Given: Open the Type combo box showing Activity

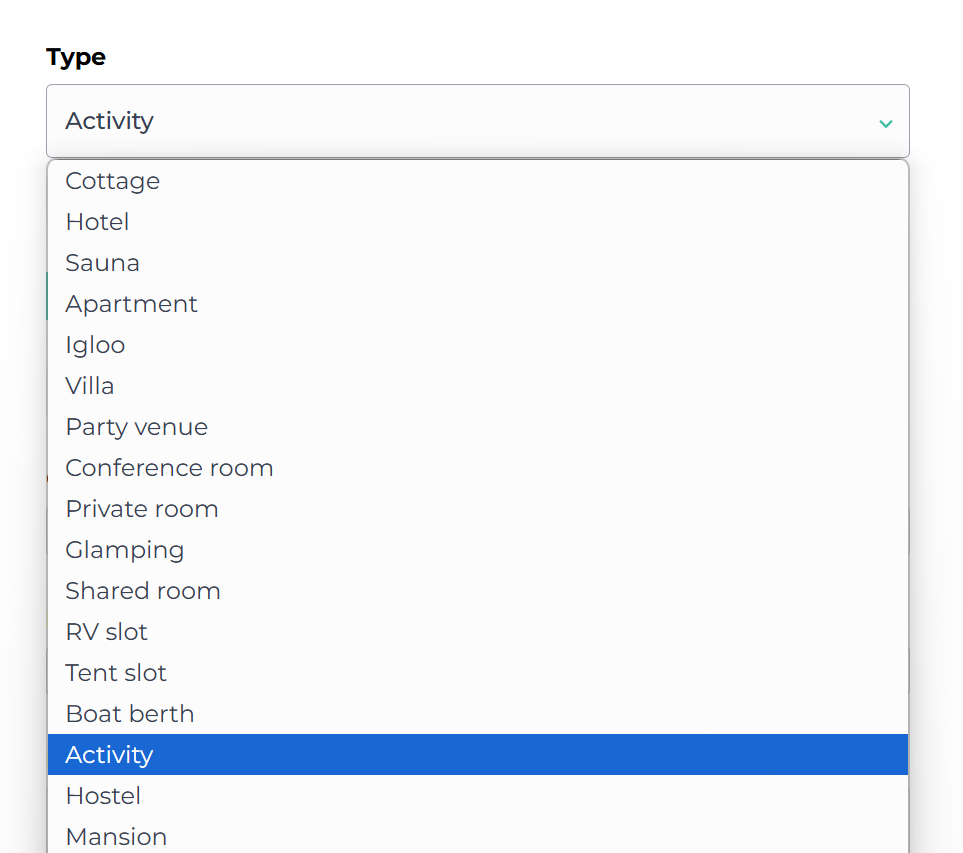Looking at the screenshot, I should click(477, 121).
